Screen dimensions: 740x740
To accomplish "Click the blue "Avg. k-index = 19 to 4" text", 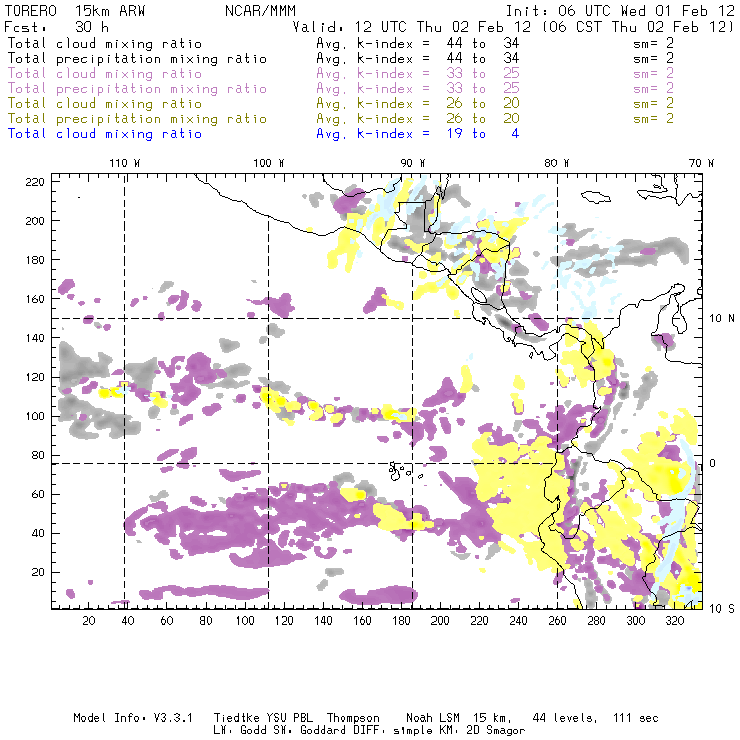I will (x=418, y=134).
